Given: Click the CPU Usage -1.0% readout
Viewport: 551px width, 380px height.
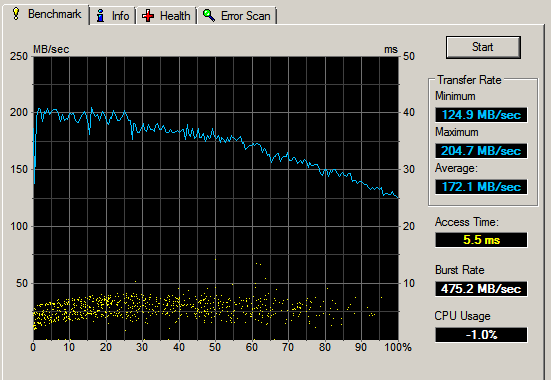Looking at the screenshot, I should (x=481, y=335).
